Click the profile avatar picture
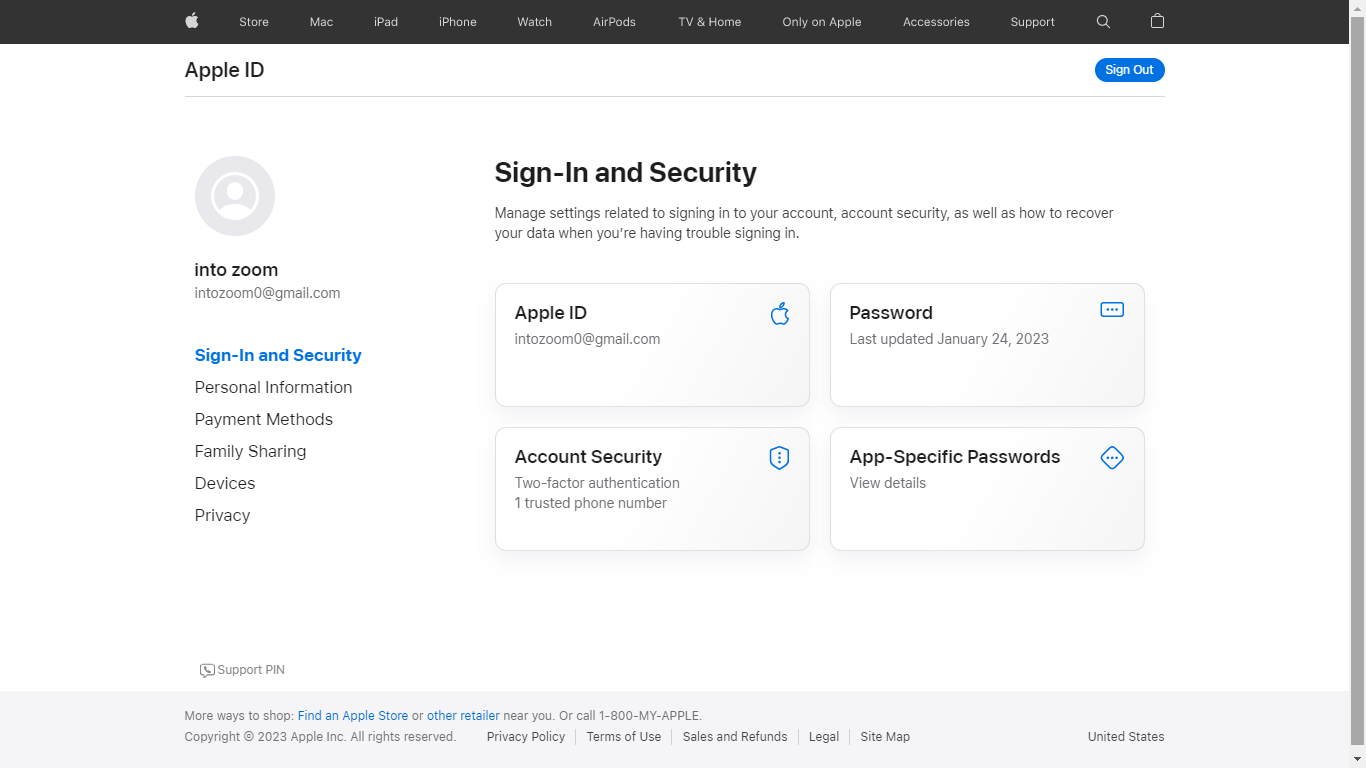The height and width of the screenshot is (768, 1366). pos(235,196)
